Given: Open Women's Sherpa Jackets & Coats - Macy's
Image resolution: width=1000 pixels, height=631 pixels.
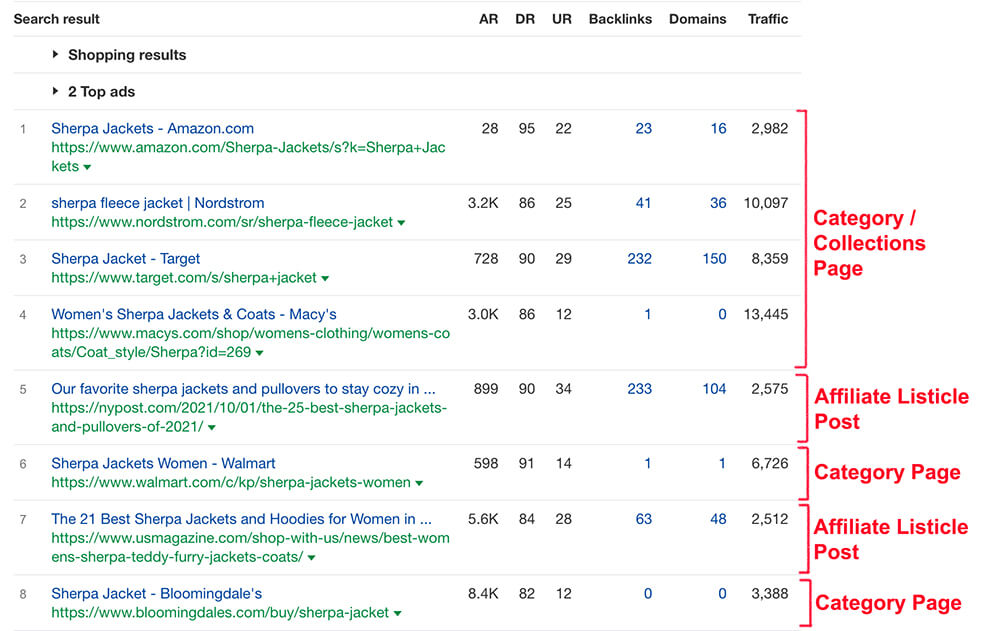Looking at the screenshot, I should click(194, 314).
